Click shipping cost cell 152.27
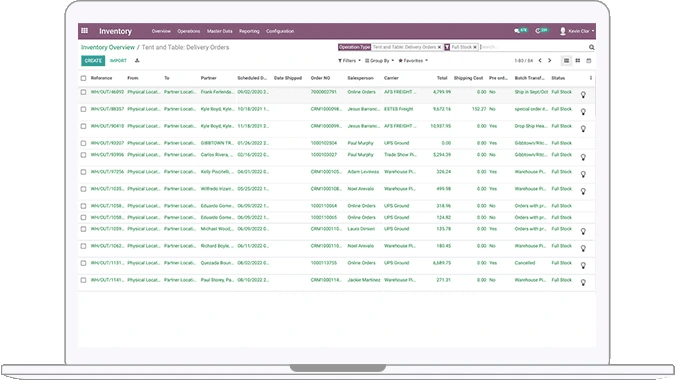This screenshot has width=675, height=380. pyautogui.click(x=479, y=109)
